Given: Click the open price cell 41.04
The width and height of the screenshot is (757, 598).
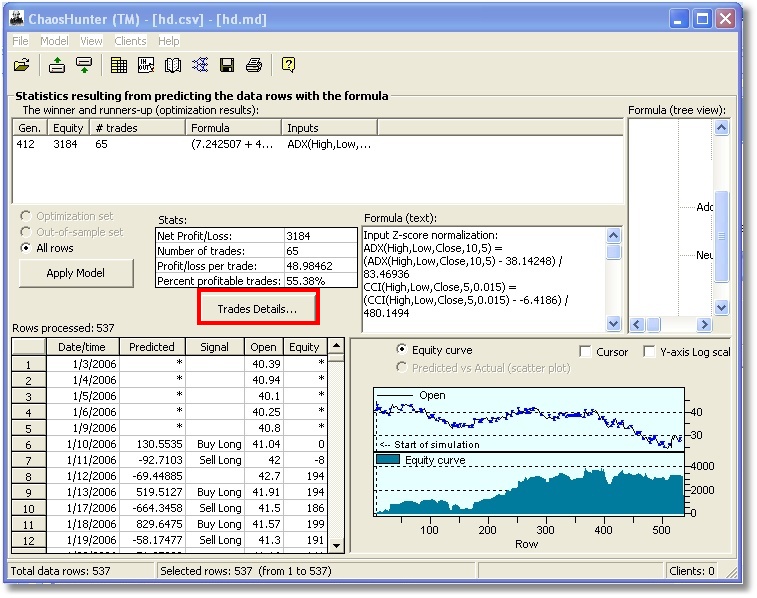Looking at the screenshot, I should [x=264, y=444].
